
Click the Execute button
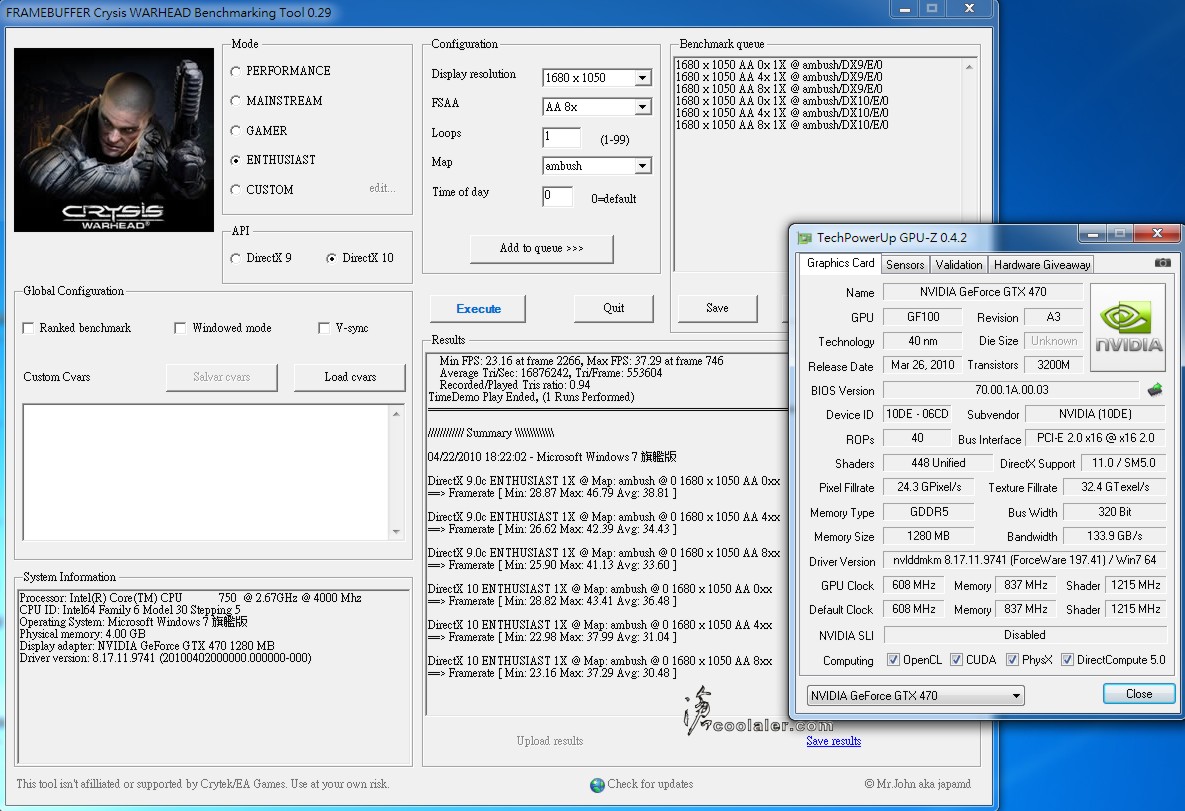click(478, 308)
